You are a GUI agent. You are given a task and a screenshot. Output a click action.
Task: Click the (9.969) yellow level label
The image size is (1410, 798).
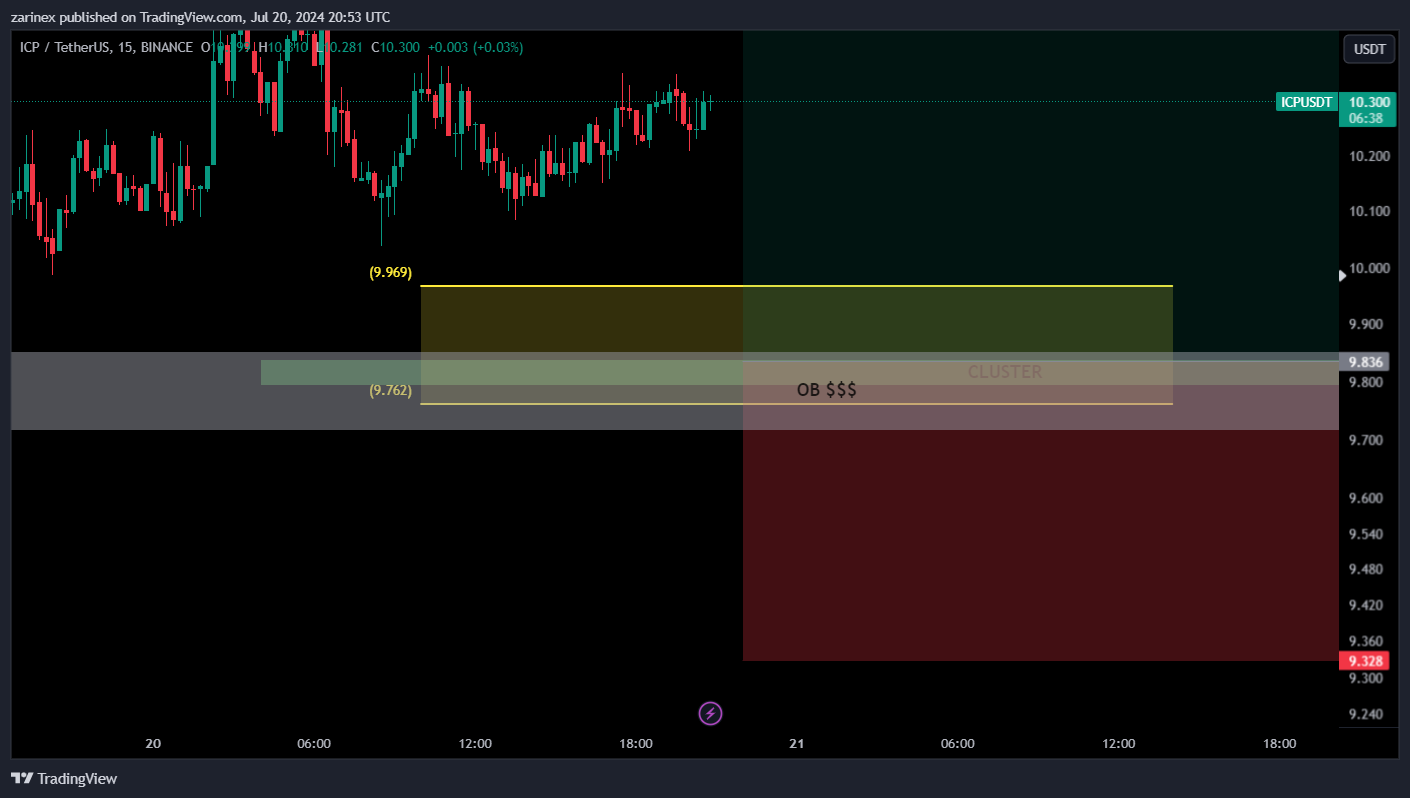[390, 272]
